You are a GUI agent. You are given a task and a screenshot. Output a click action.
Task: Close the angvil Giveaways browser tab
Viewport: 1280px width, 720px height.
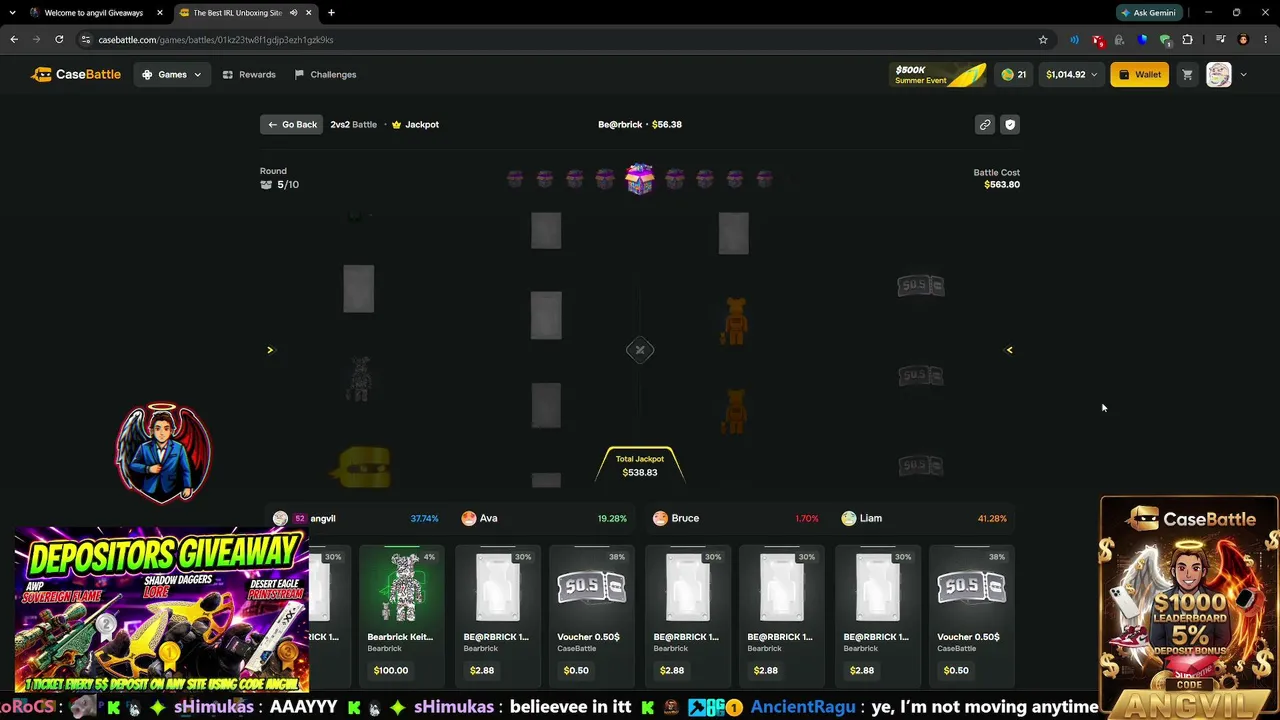(x=159, y=13)
